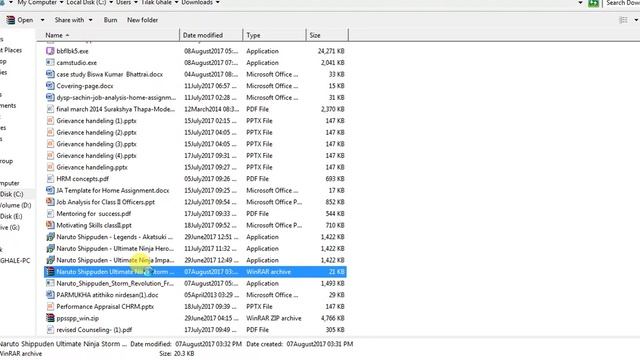Click the PARMUKHA atithiko nirdesan(1).doc icon
Screen dimensions: 640x360
click(50, 295)
